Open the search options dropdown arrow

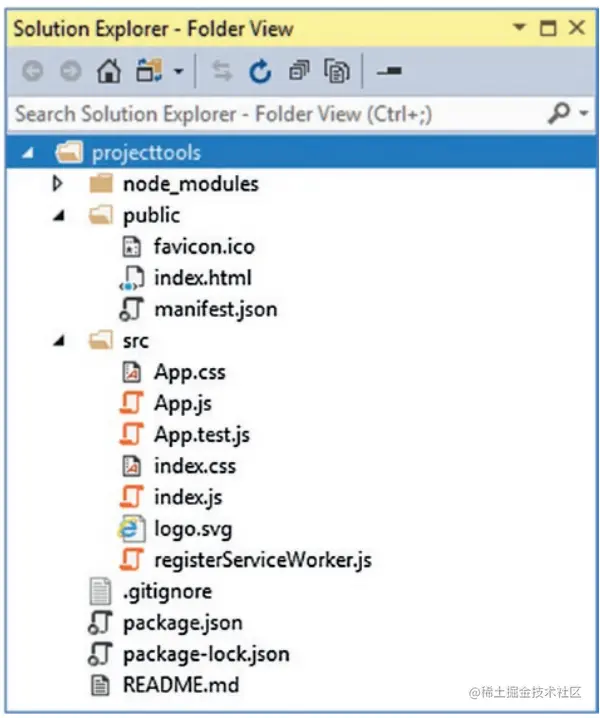(x=584, y=113)
